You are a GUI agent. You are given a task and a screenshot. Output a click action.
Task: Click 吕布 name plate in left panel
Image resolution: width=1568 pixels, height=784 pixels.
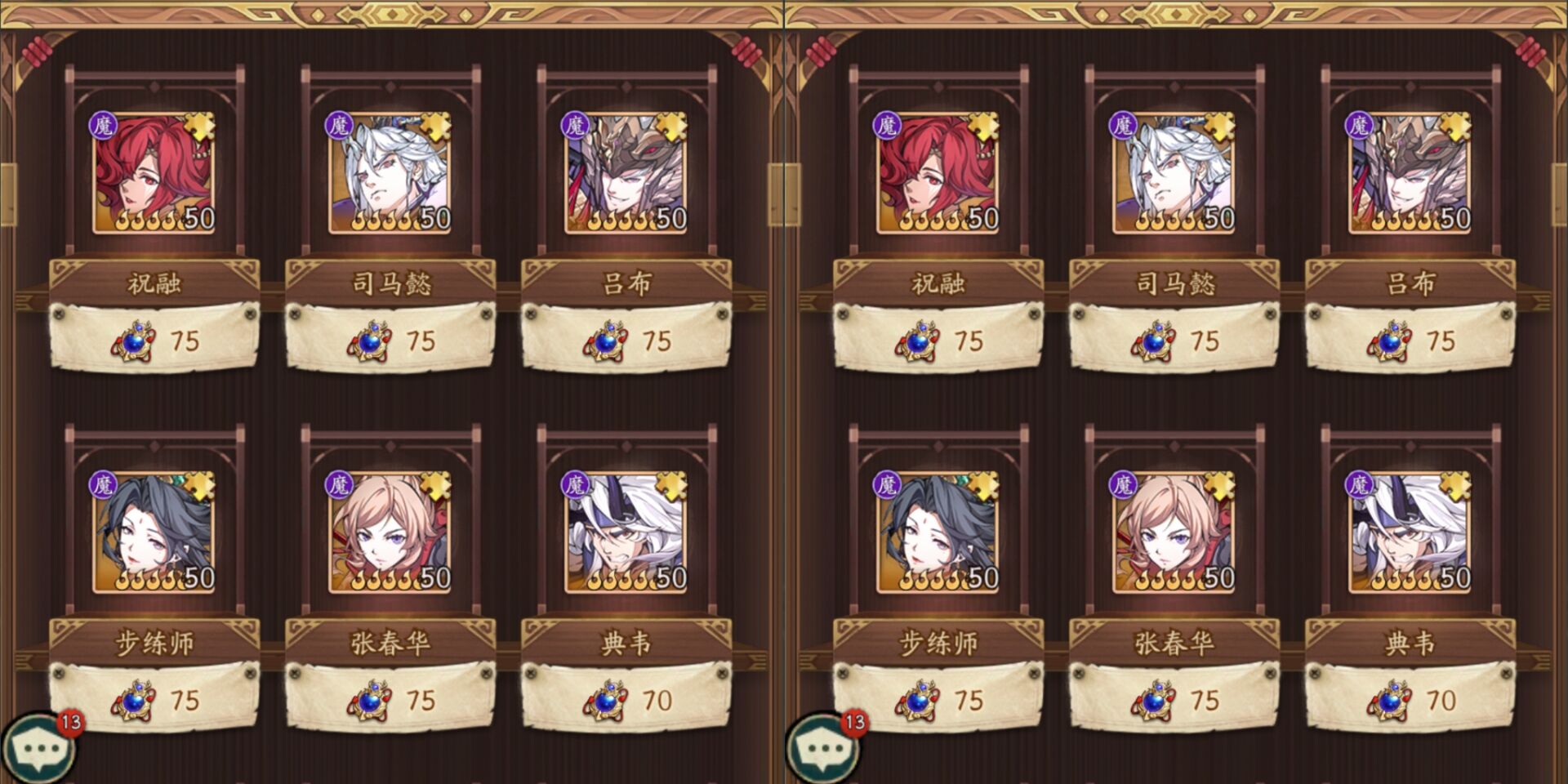626,283
